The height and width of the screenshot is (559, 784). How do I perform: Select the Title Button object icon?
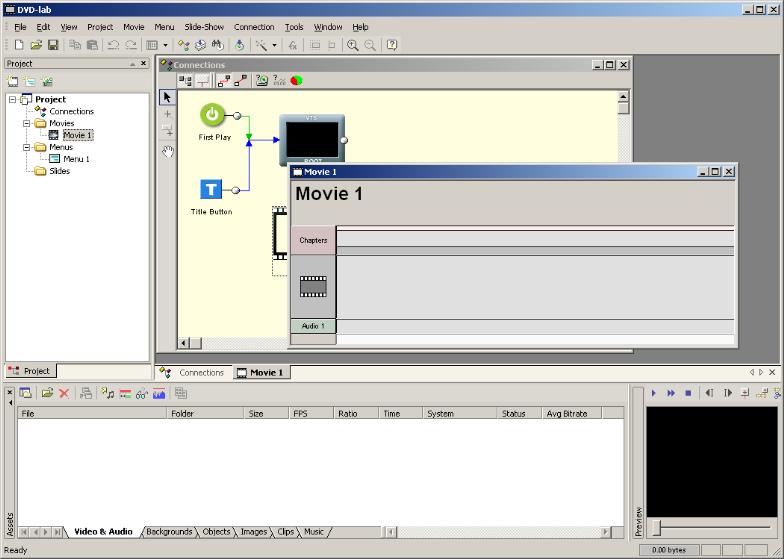click(x=211, y=189)
